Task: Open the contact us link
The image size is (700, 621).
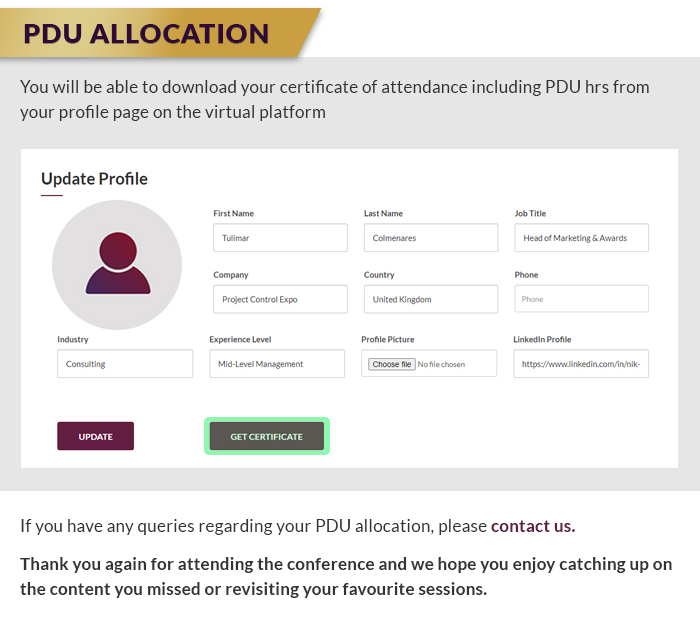Action: tap(533, 526)
